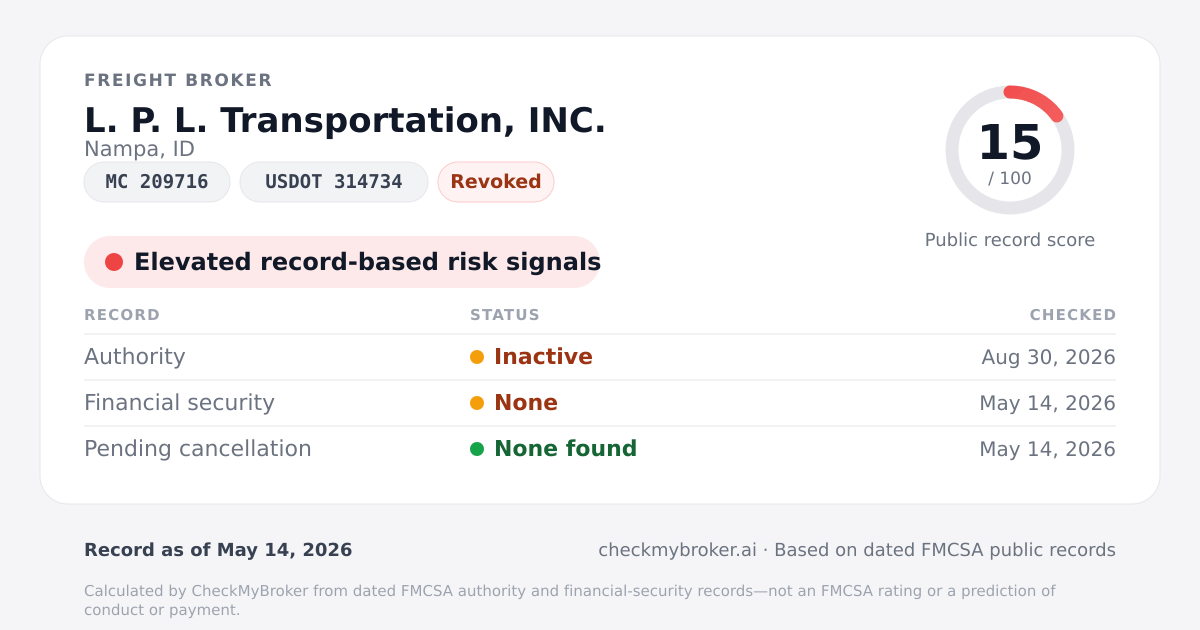Click the Aug 30, 2026 checked date
This screenshot has width=1200, height=630.
(x=1049, y=357)
